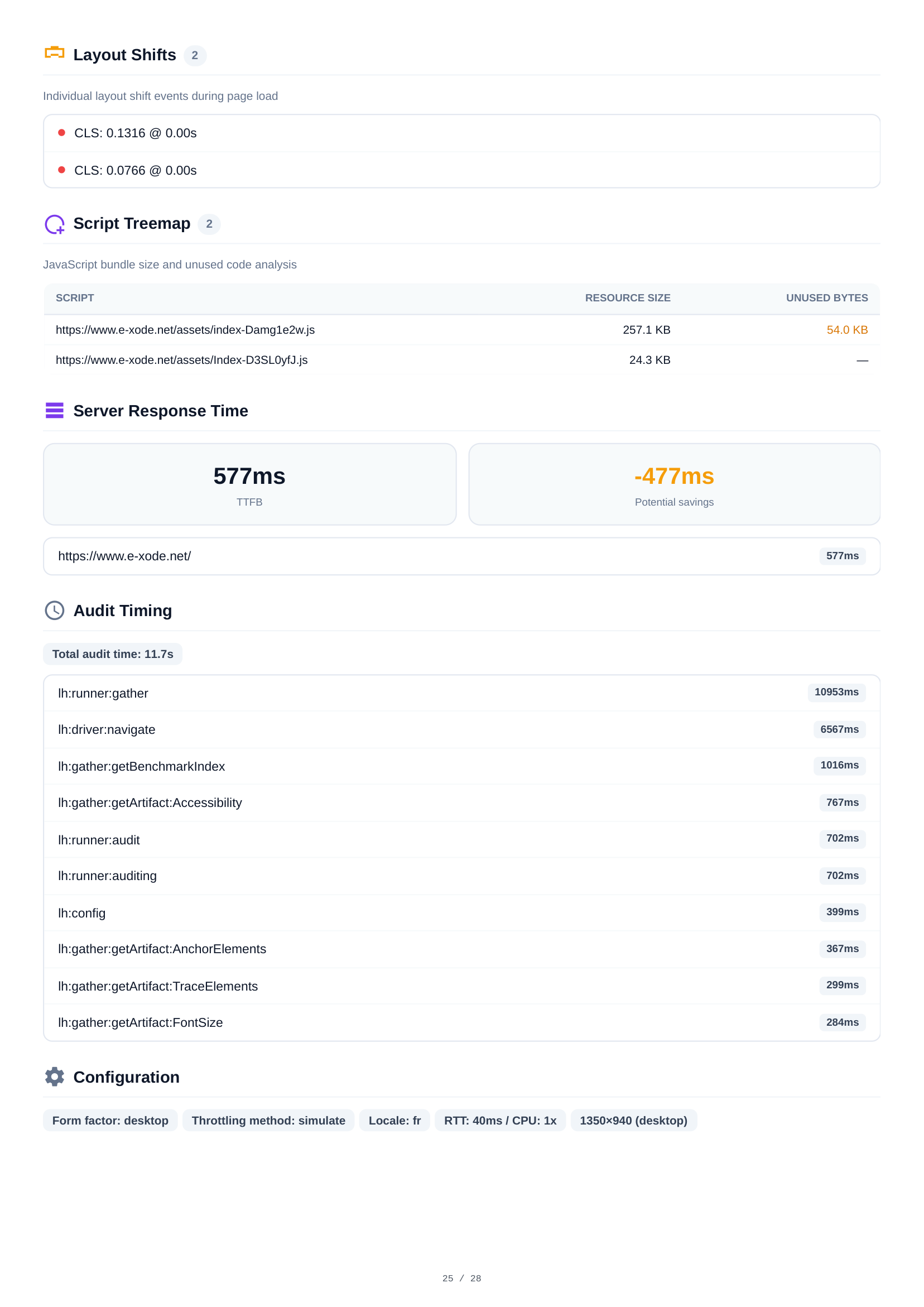Click the Layout Shifts count badge
Viewport: 924px width, 1307px height.
pos(195,55)
